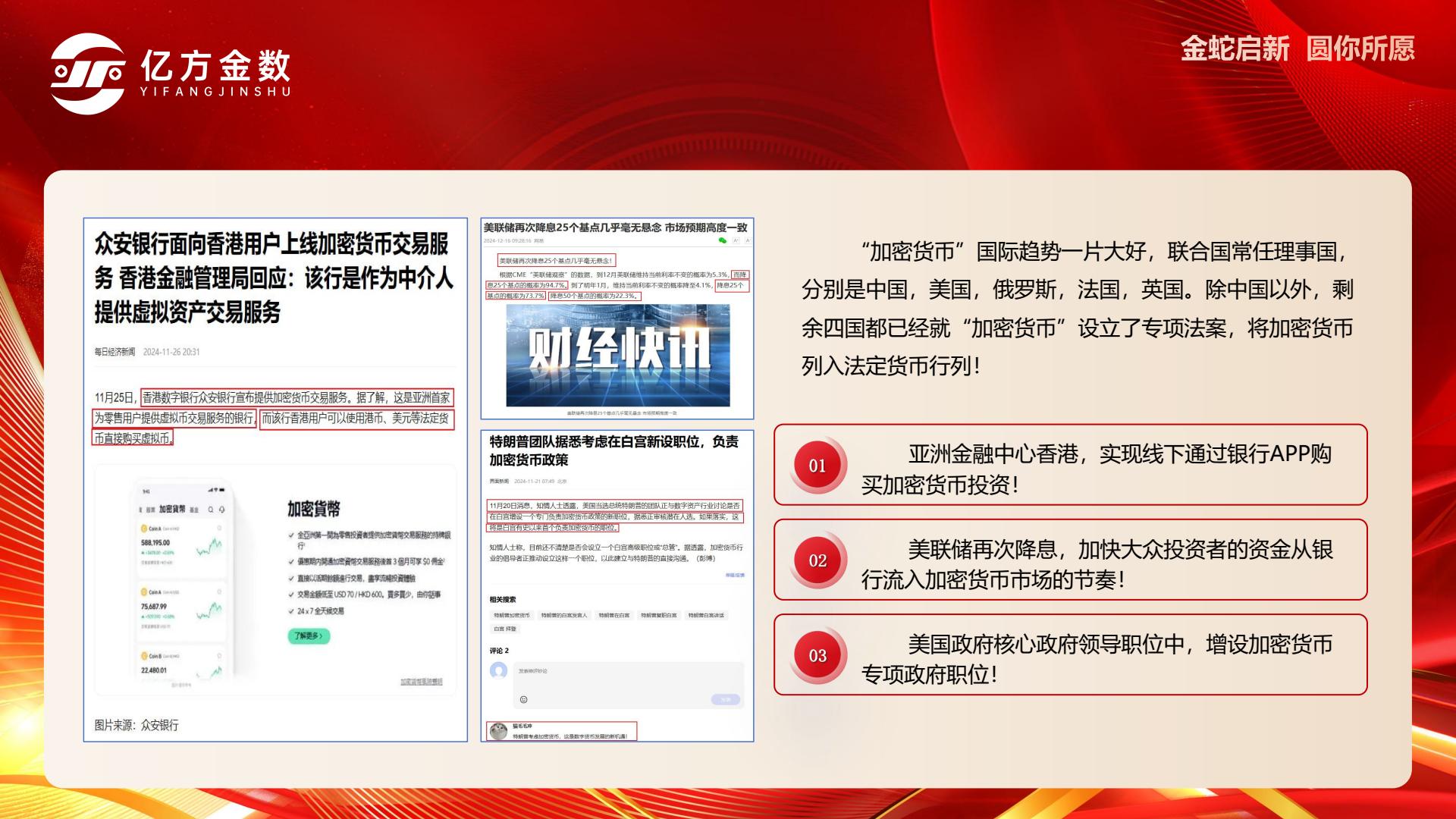Click the 美联储再次降息 point 02 text
Image resolution: width=1456 pixels, height=819 pixels.
point(1097,564)
